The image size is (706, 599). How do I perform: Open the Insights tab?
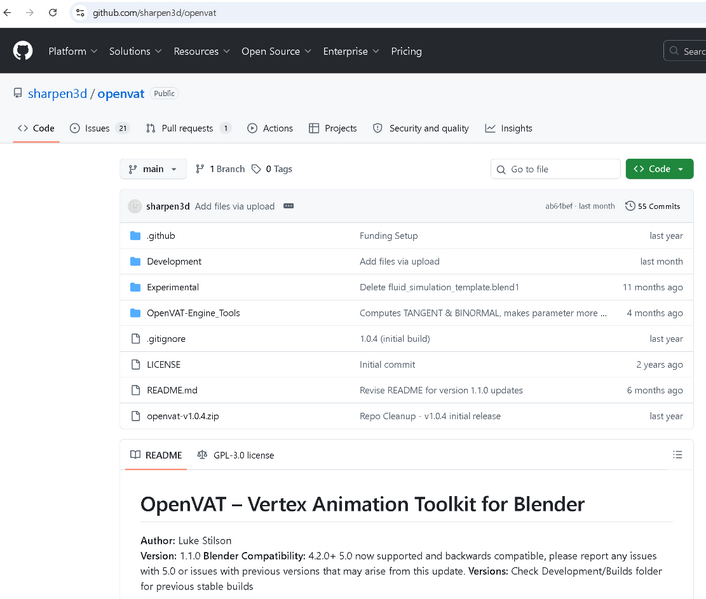509,128
